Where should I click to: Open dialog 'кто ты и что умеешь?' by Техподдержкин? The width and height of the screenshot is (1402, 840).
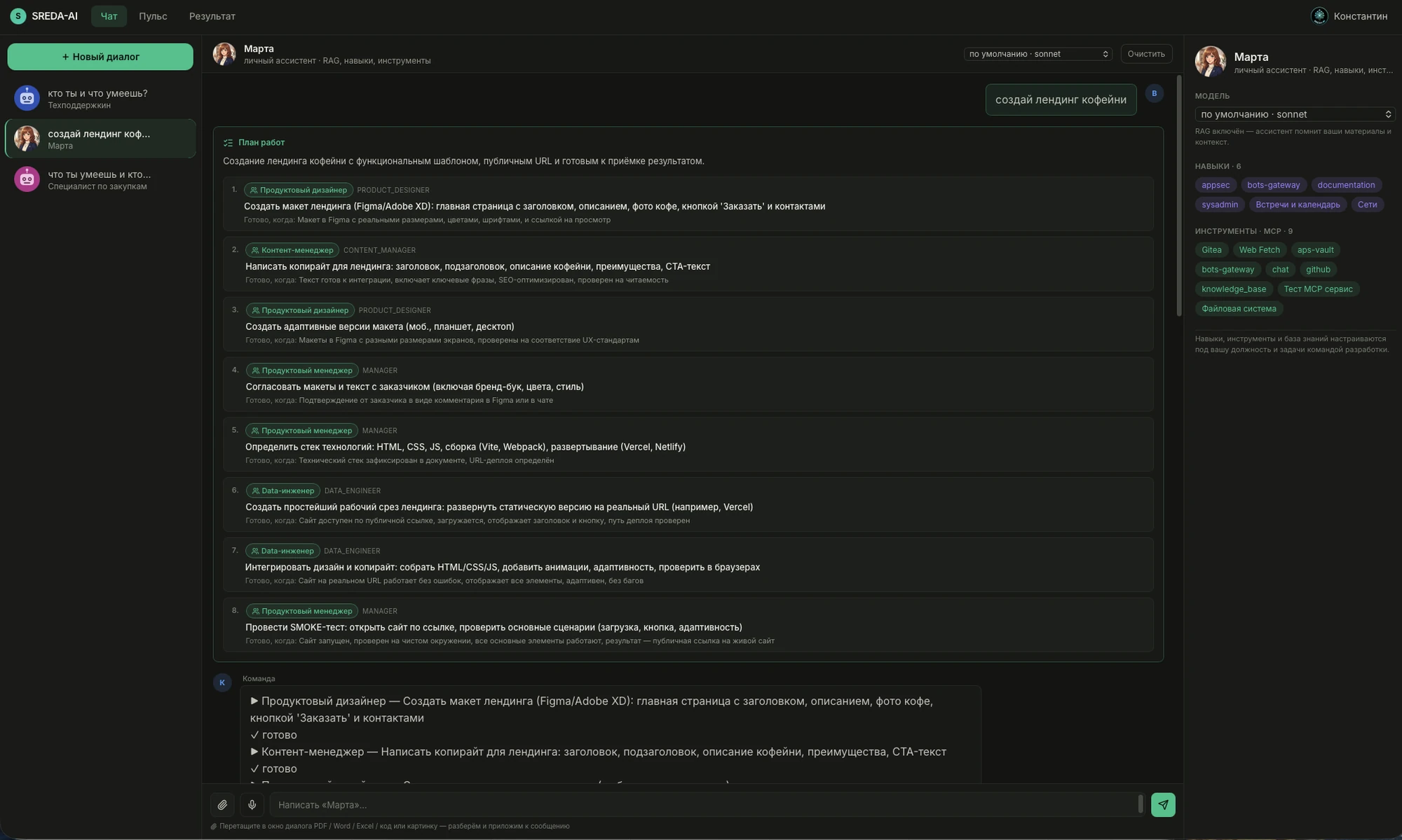pyautogui.click(x=100, y=98)
